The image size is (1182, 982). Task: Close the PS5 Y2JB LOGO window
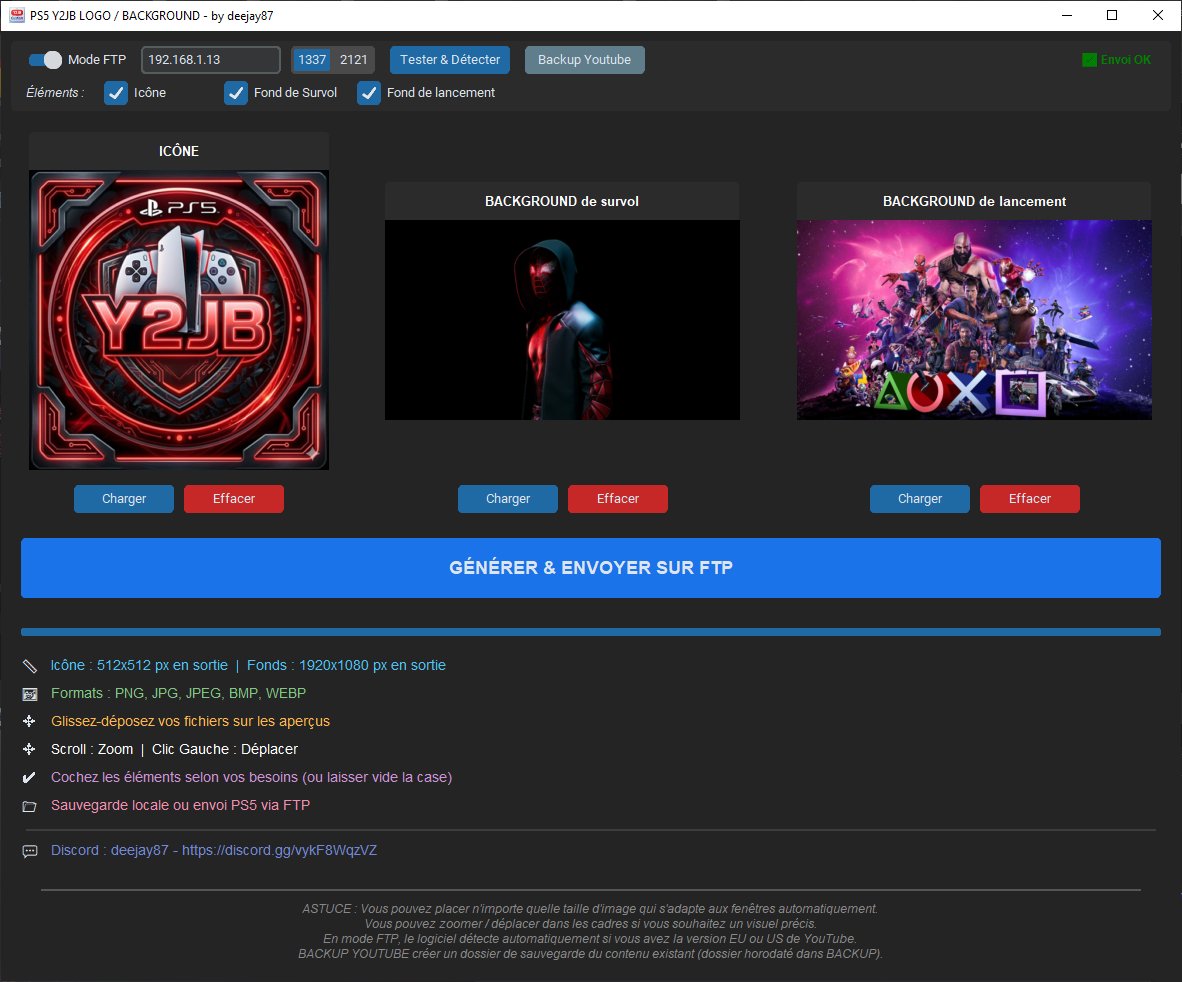click(1158, 15)
